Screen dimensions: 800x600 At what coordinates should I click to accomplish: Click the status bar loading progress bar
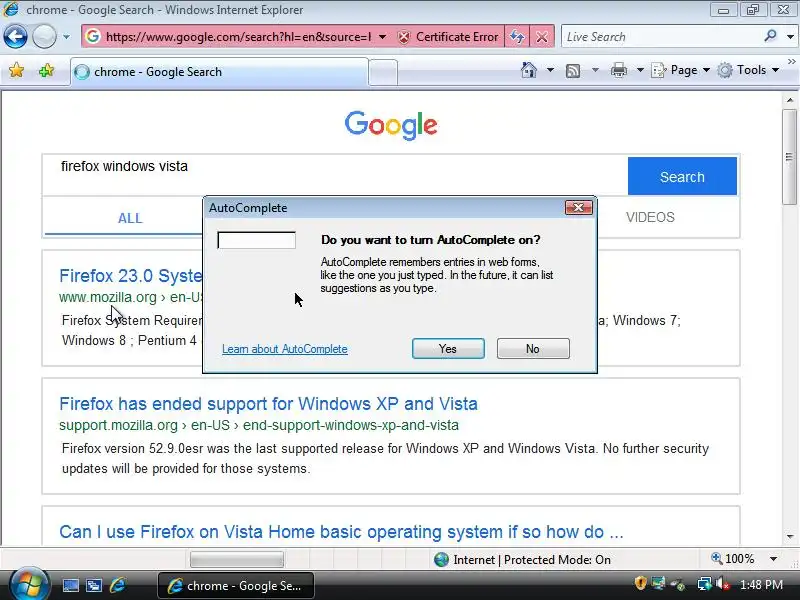click(237, 560)
